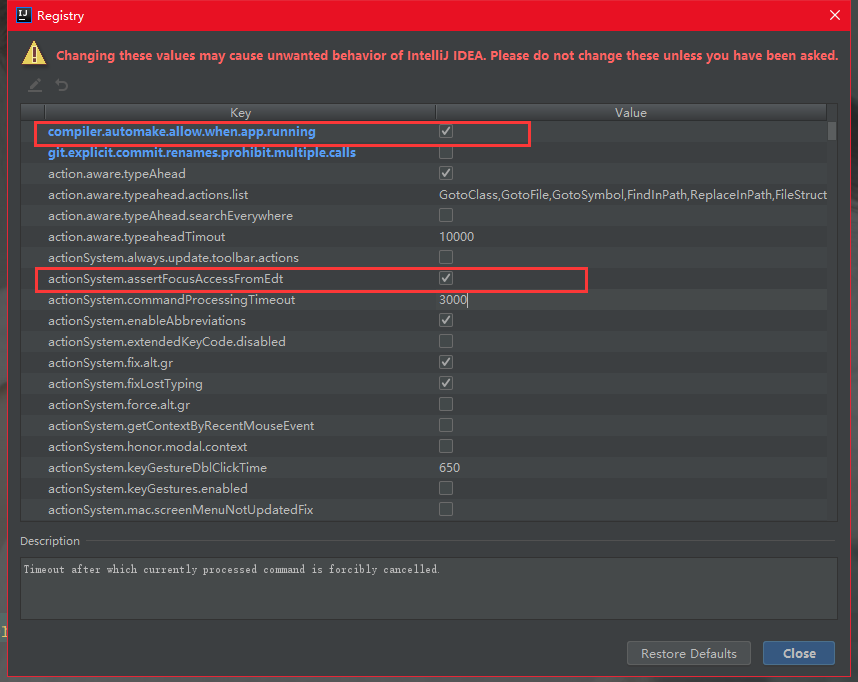This screenshot has width=858, height=682.
Task: Click the Description text about command timeout
Action: pos(231,569)
